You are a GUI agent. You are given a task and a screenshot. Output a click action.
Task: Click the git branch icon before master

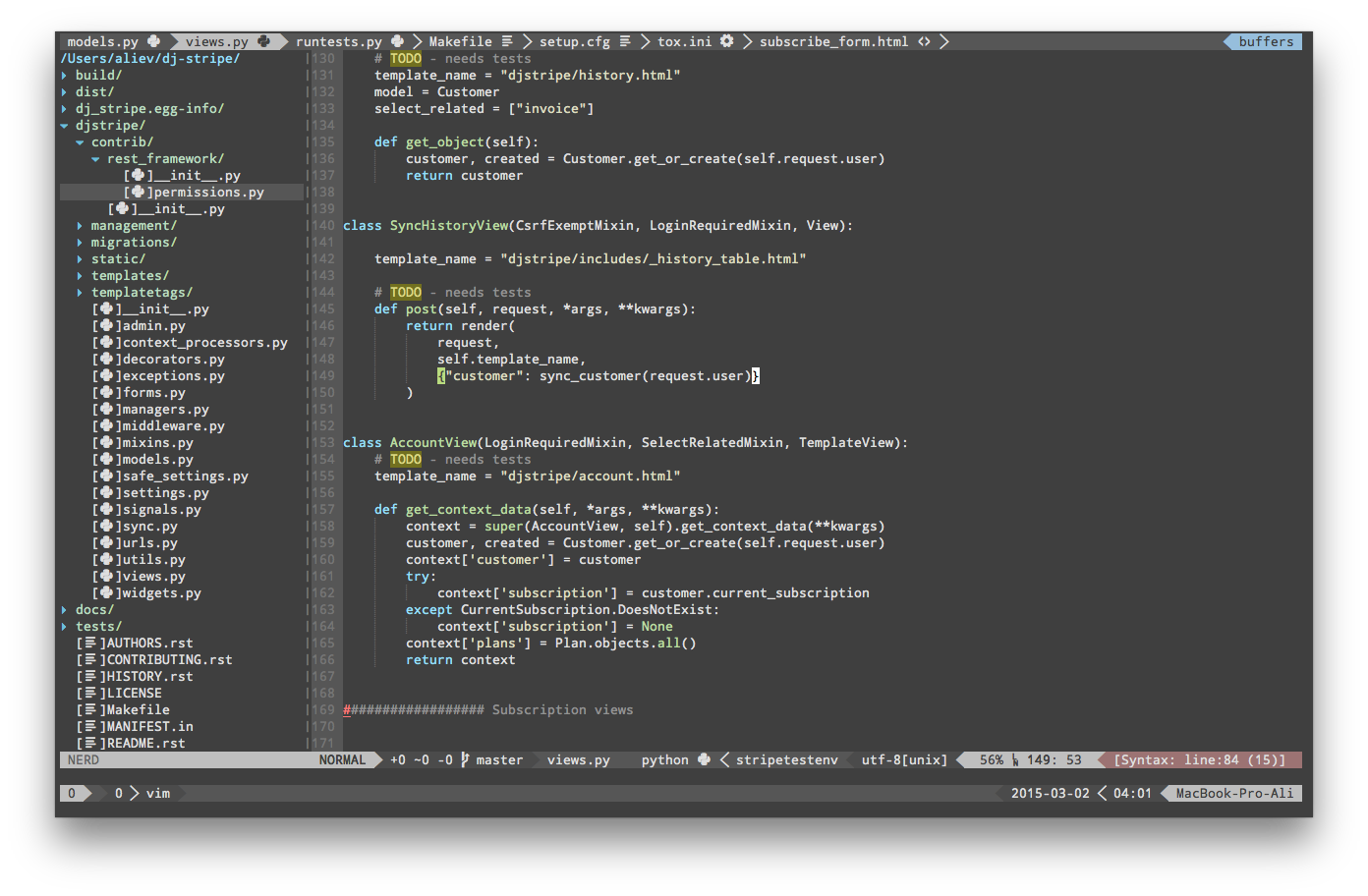coord(465,759)
